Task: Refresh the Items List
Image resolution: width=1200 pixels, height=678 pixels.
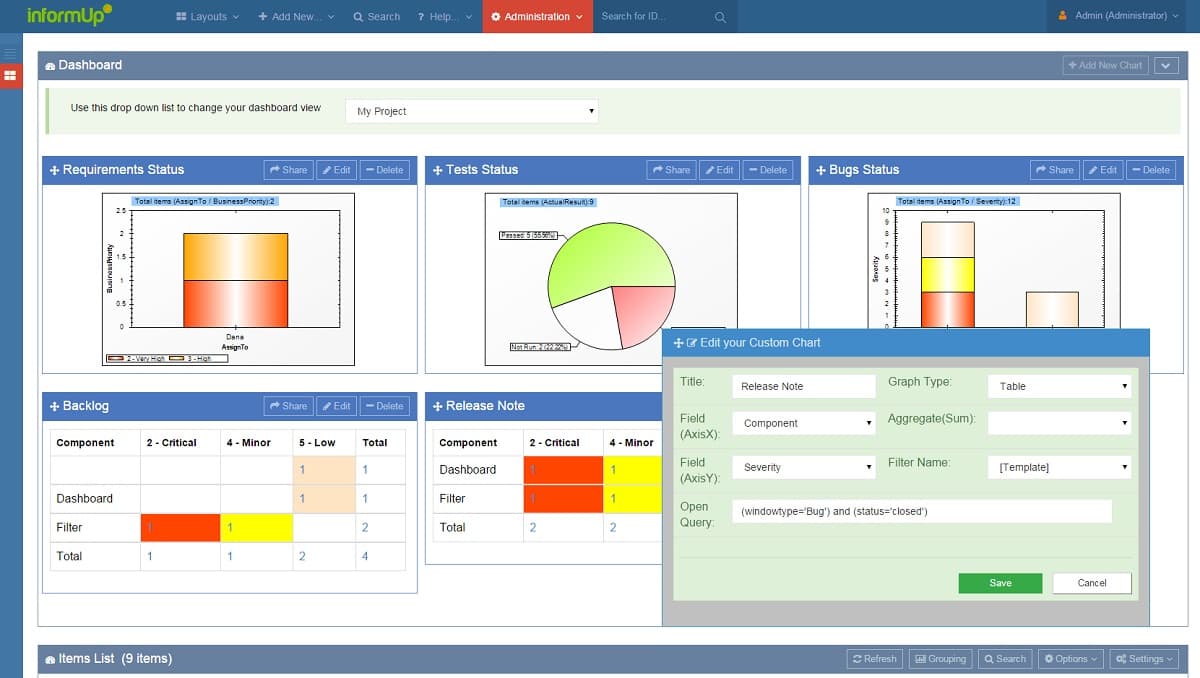Action: click(x=874, y=659)
